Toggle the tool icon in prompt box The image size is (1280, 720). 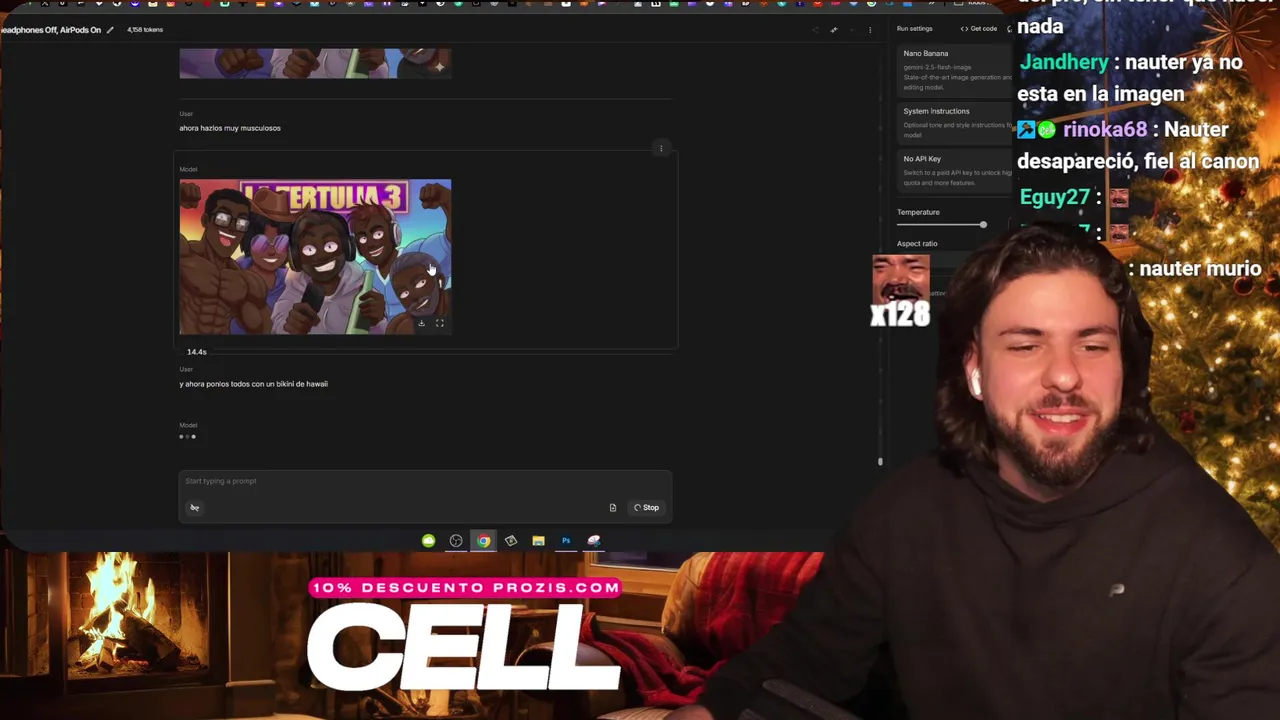195,507
